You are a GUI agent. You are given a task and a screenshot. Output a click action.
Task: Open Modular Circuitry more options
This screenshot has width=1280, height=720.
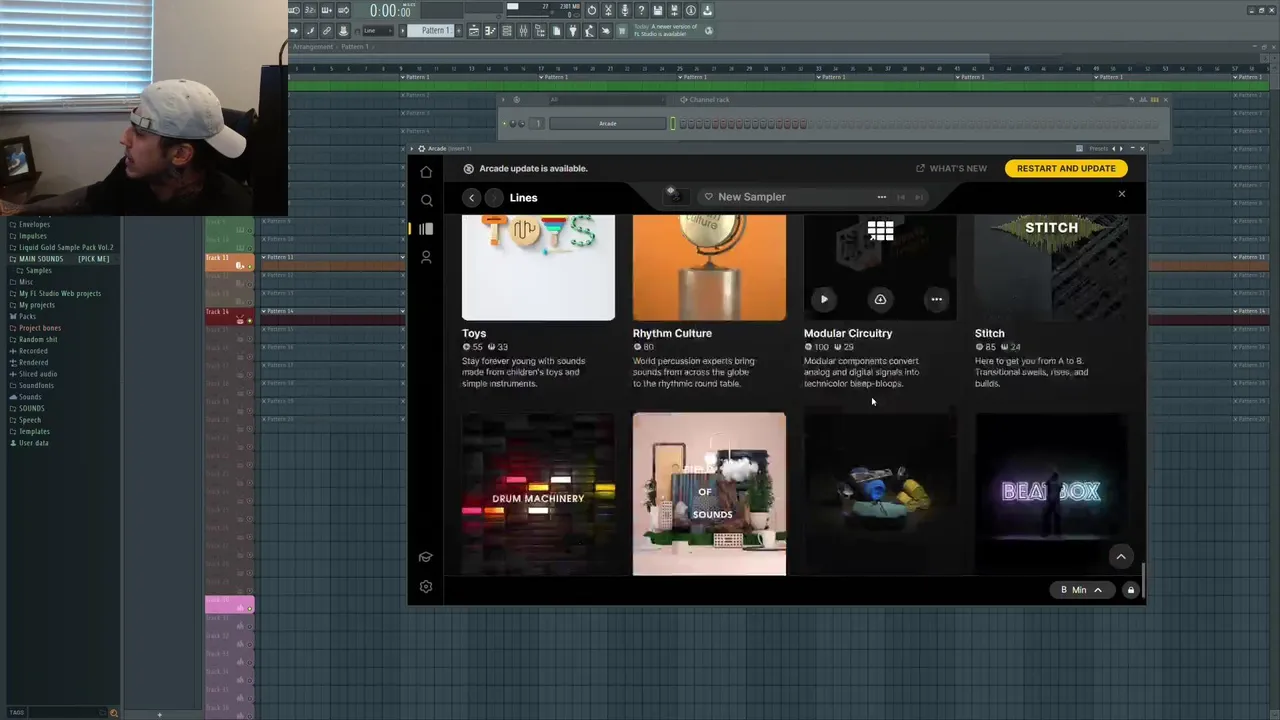pyautogui.click(x=936, y=299)
